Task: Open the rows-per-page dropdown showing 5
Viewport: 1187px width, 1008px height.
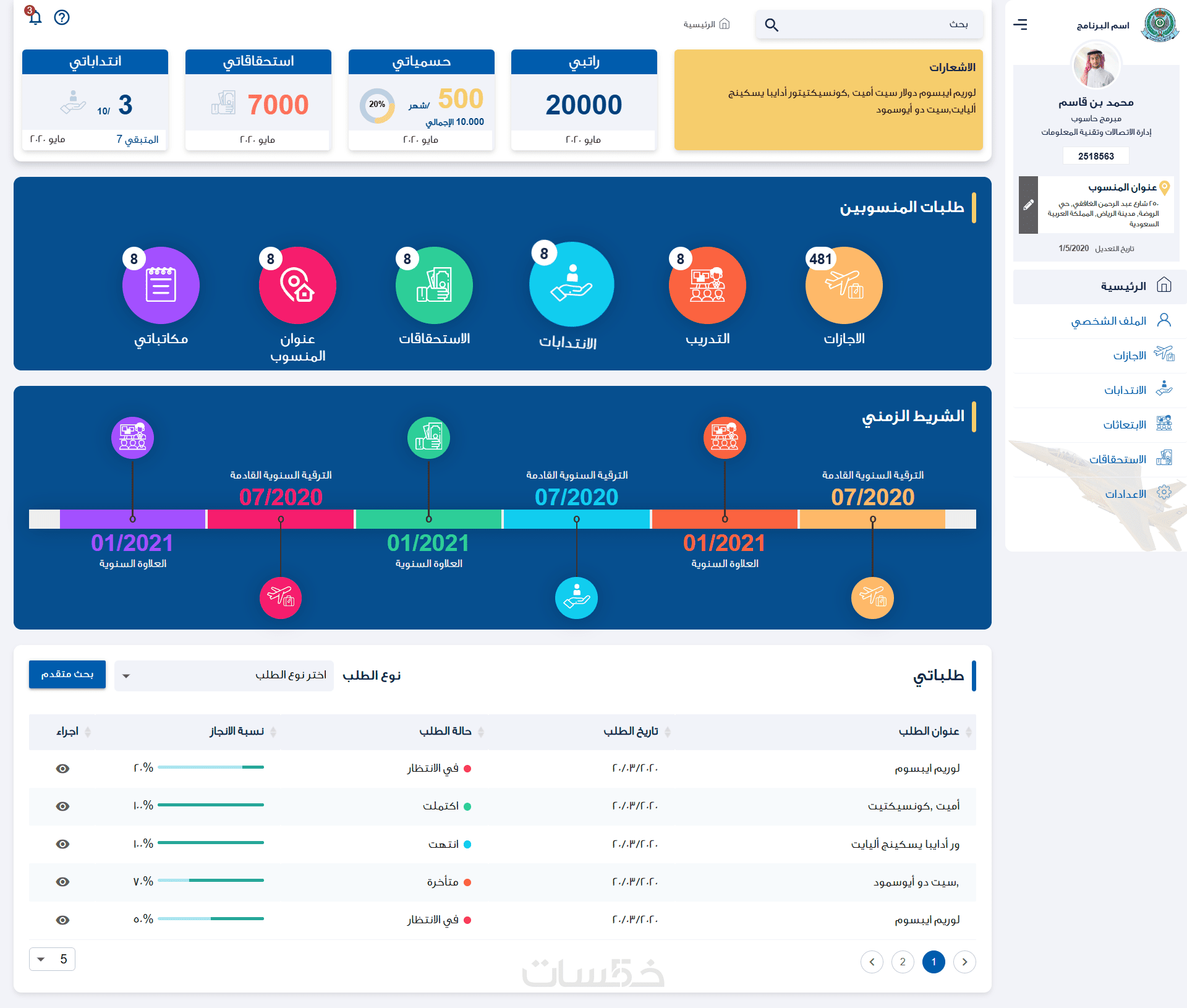Action: [52, 959]
